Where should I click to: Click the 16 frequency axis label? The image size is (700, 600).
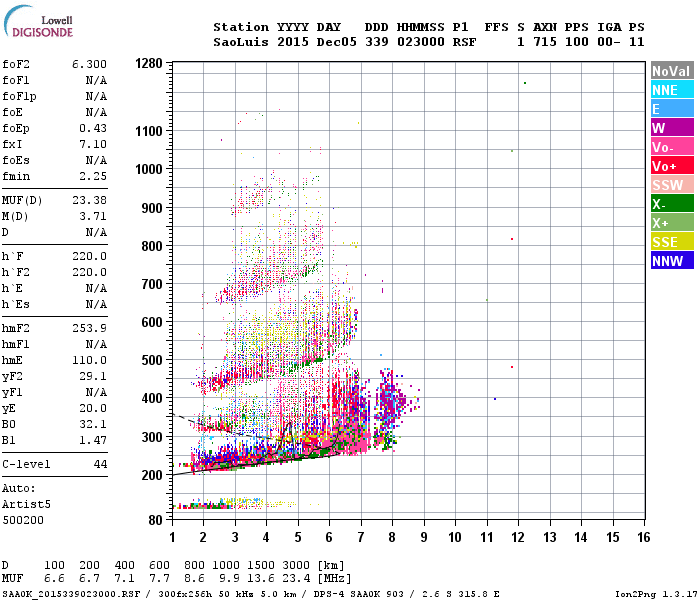[644, 537]
